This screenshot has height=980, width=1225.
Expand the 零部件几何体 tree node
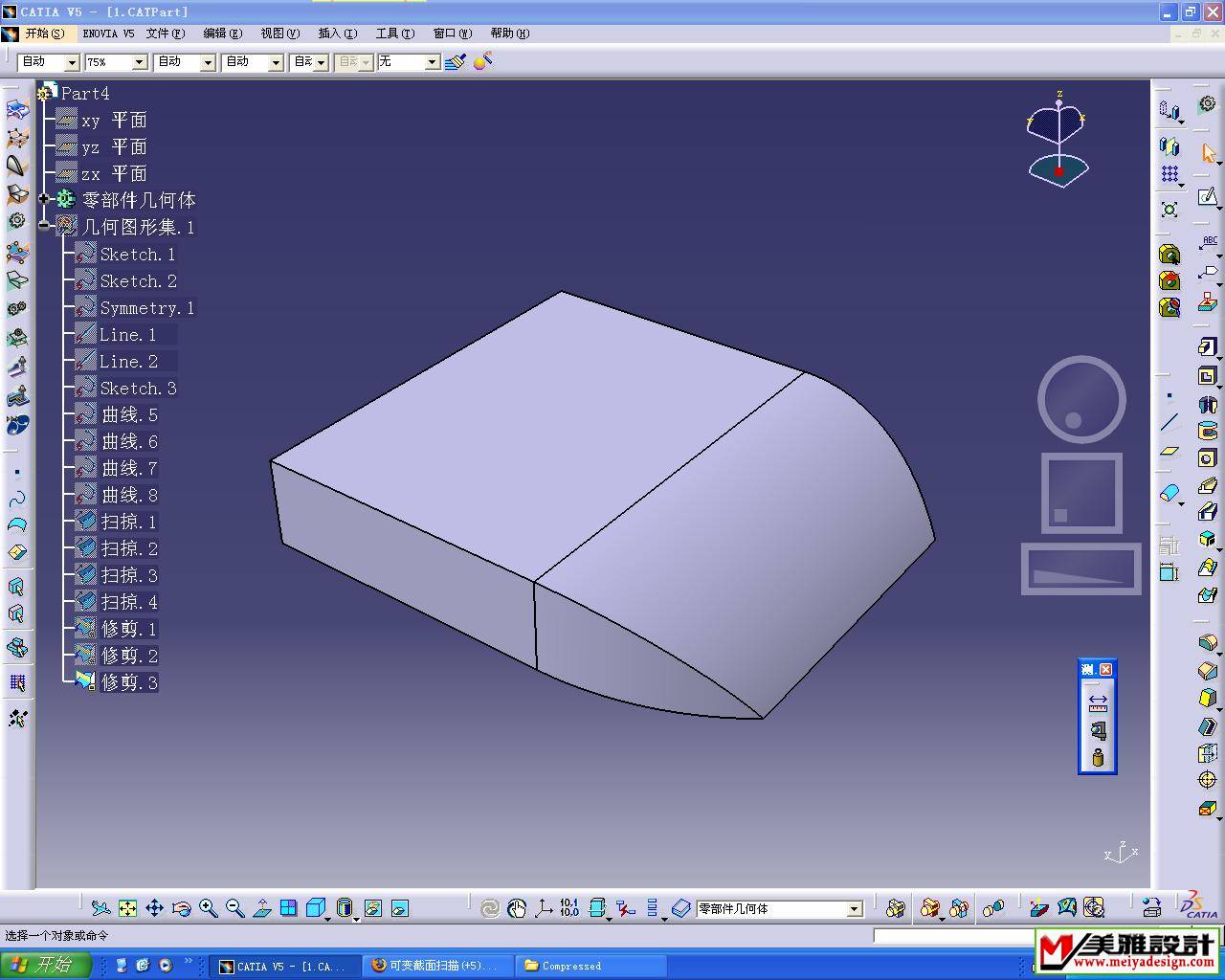coord(44,199)
